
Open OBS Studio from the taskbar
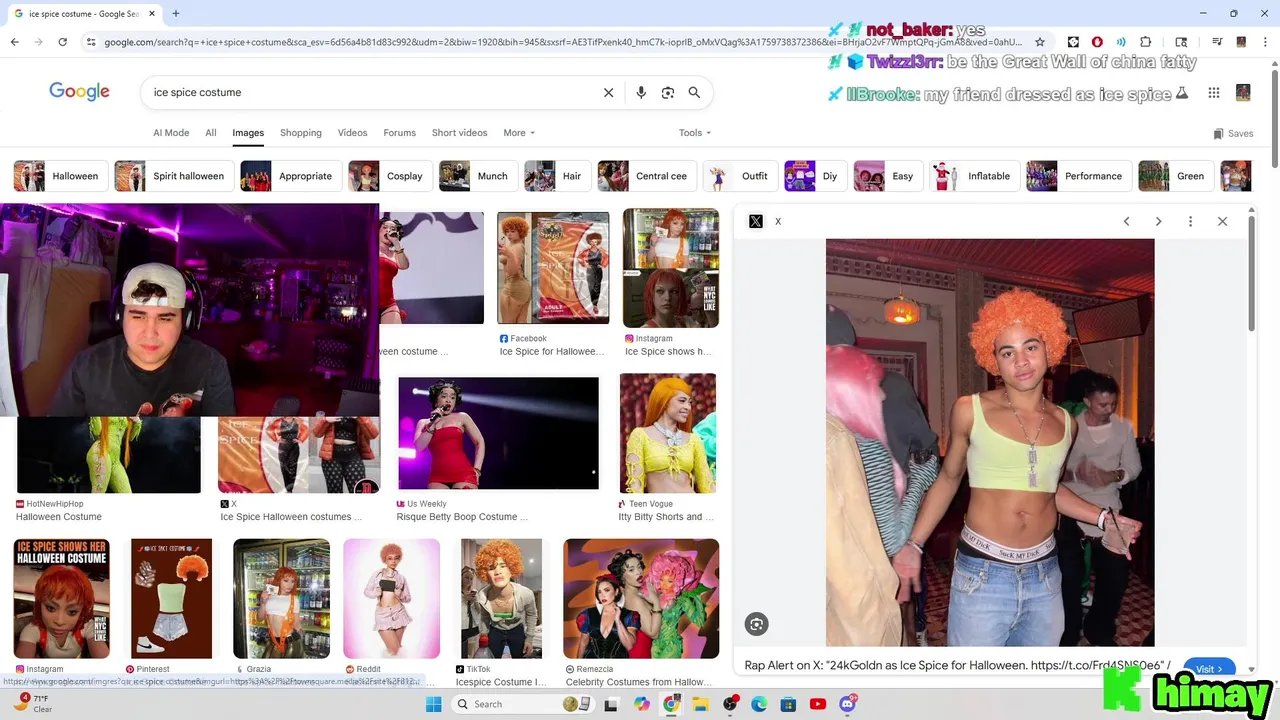coord(731,704)
